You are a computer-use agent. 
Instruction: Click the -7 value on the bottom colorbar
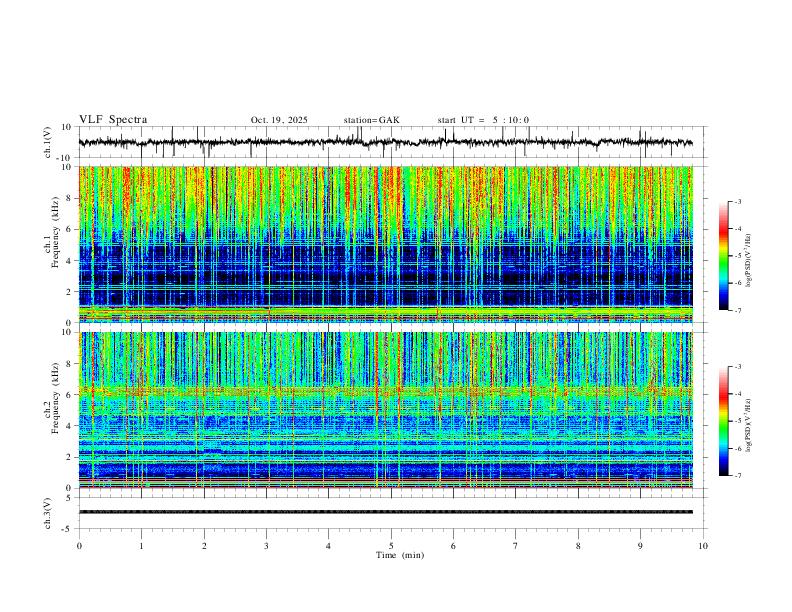[x=737, y=475]
